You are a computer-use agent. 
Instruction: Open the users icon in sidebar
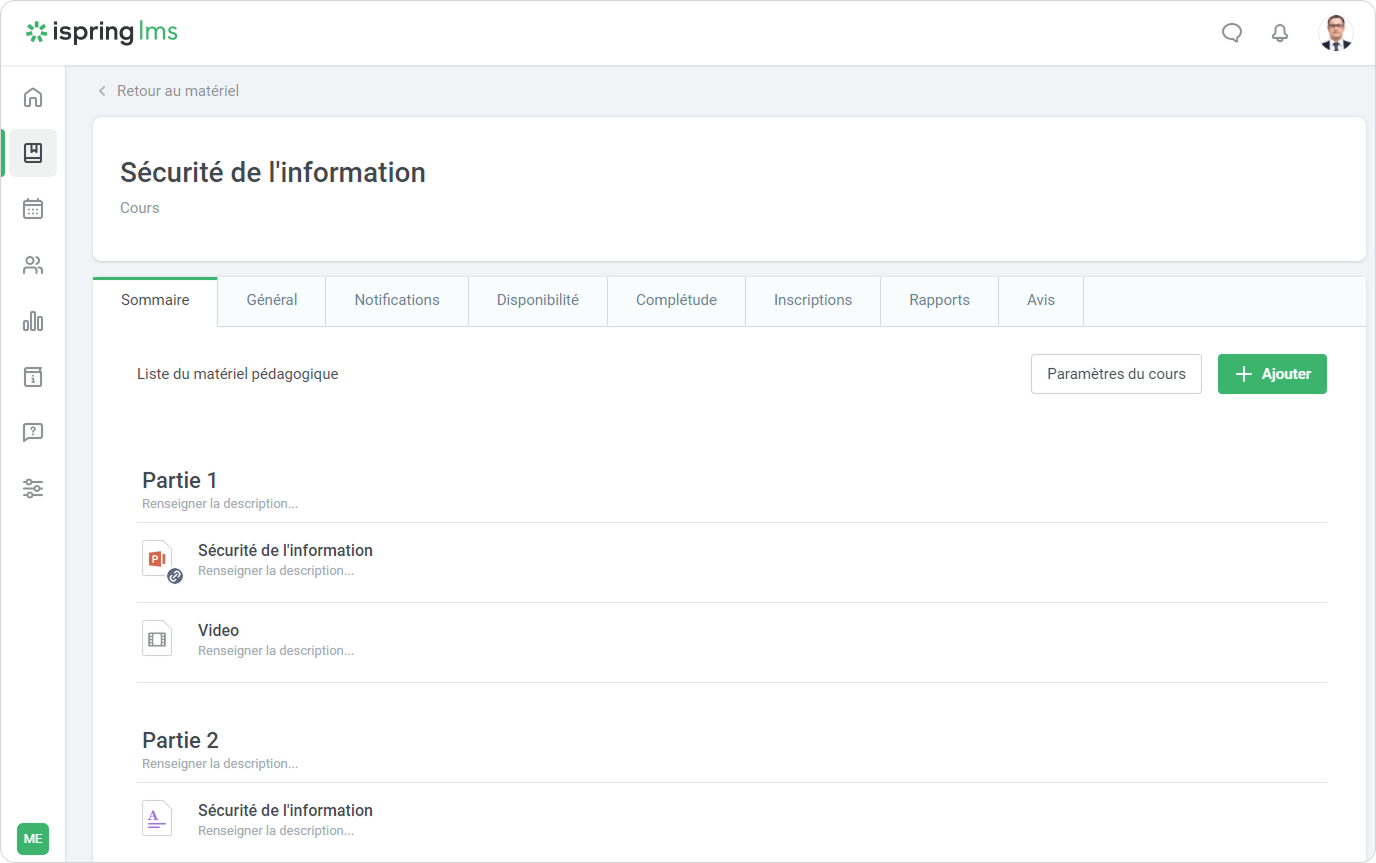(33, 265)
